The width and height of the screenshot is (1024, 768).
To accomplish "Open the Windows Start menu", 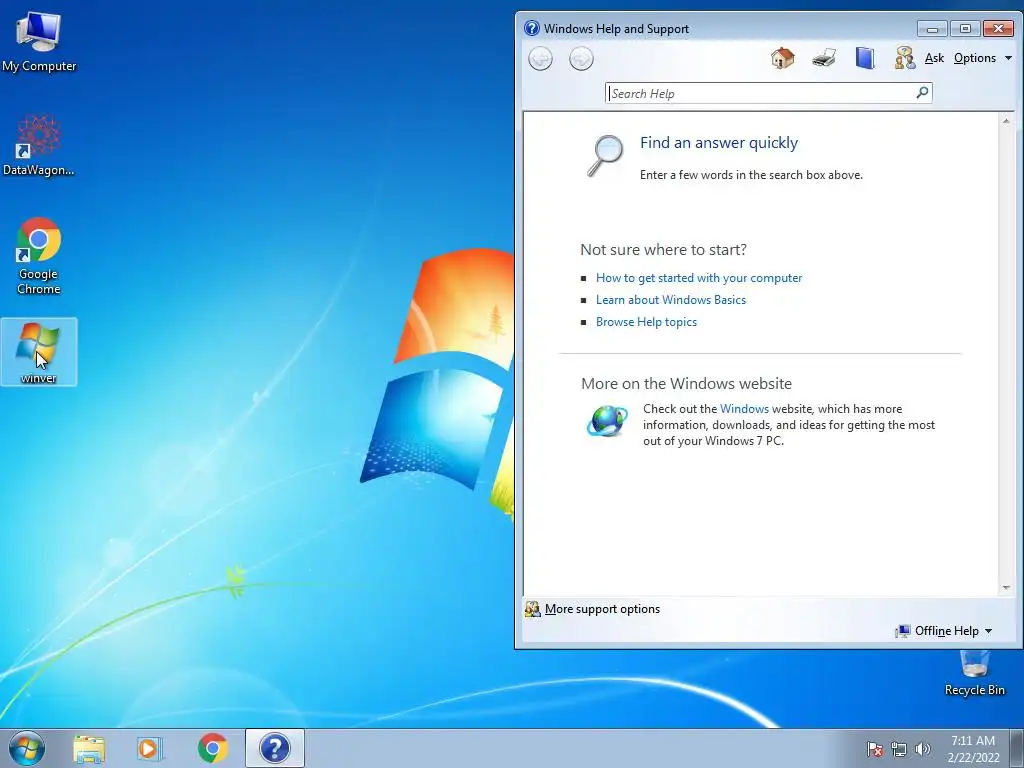I will tap(27, 748).
